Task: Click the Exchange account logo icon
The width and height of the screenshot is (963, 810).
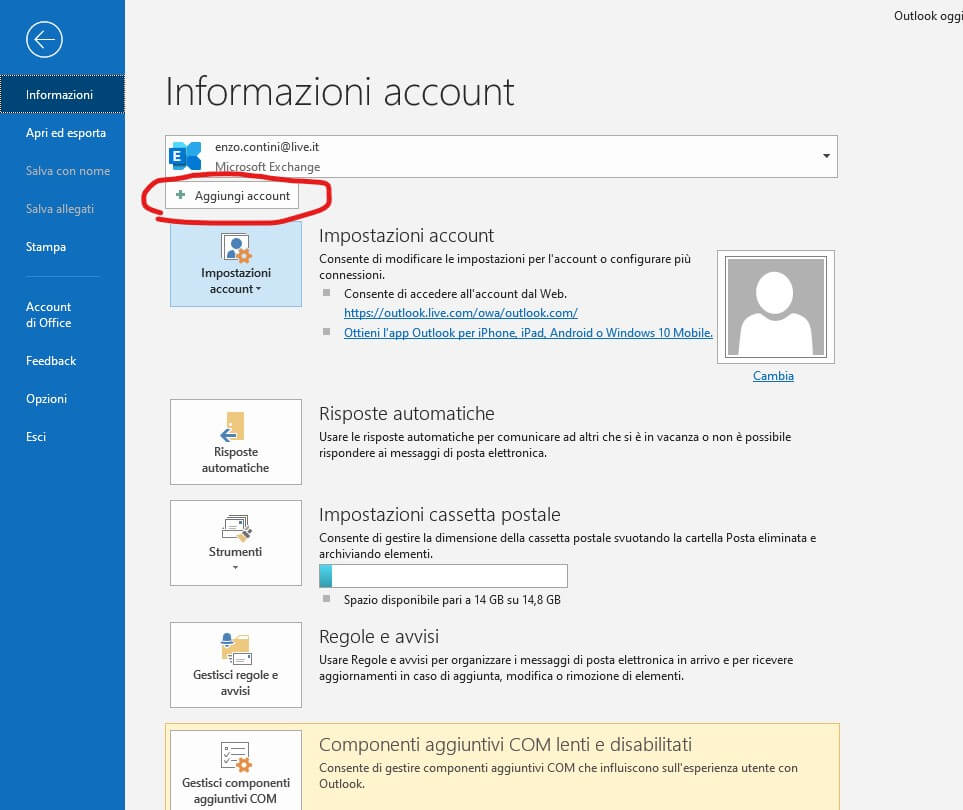Action: click(x=186, y=156)
